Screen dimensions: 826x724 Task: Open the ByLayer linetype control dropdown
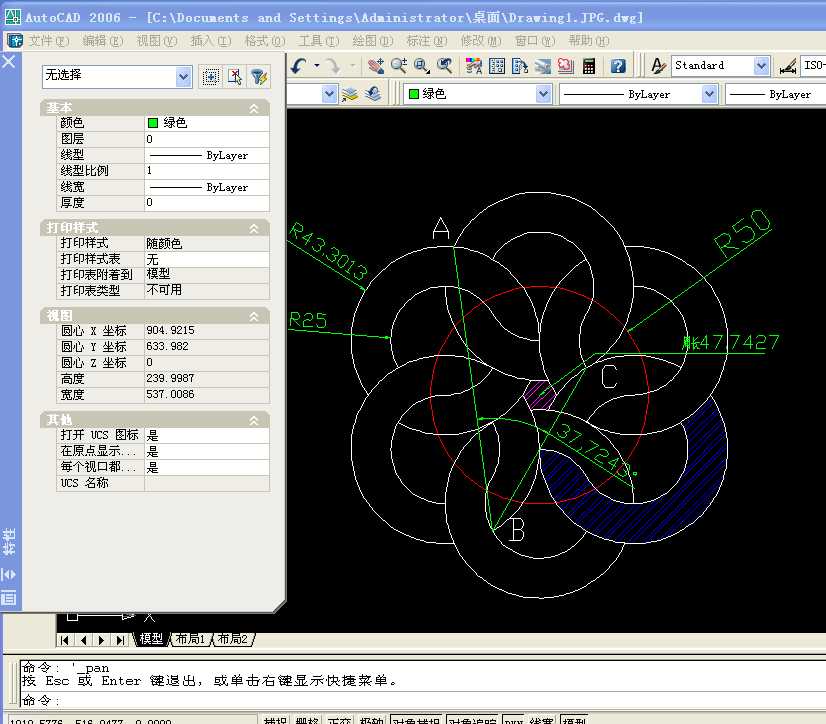tap(710, 94)
